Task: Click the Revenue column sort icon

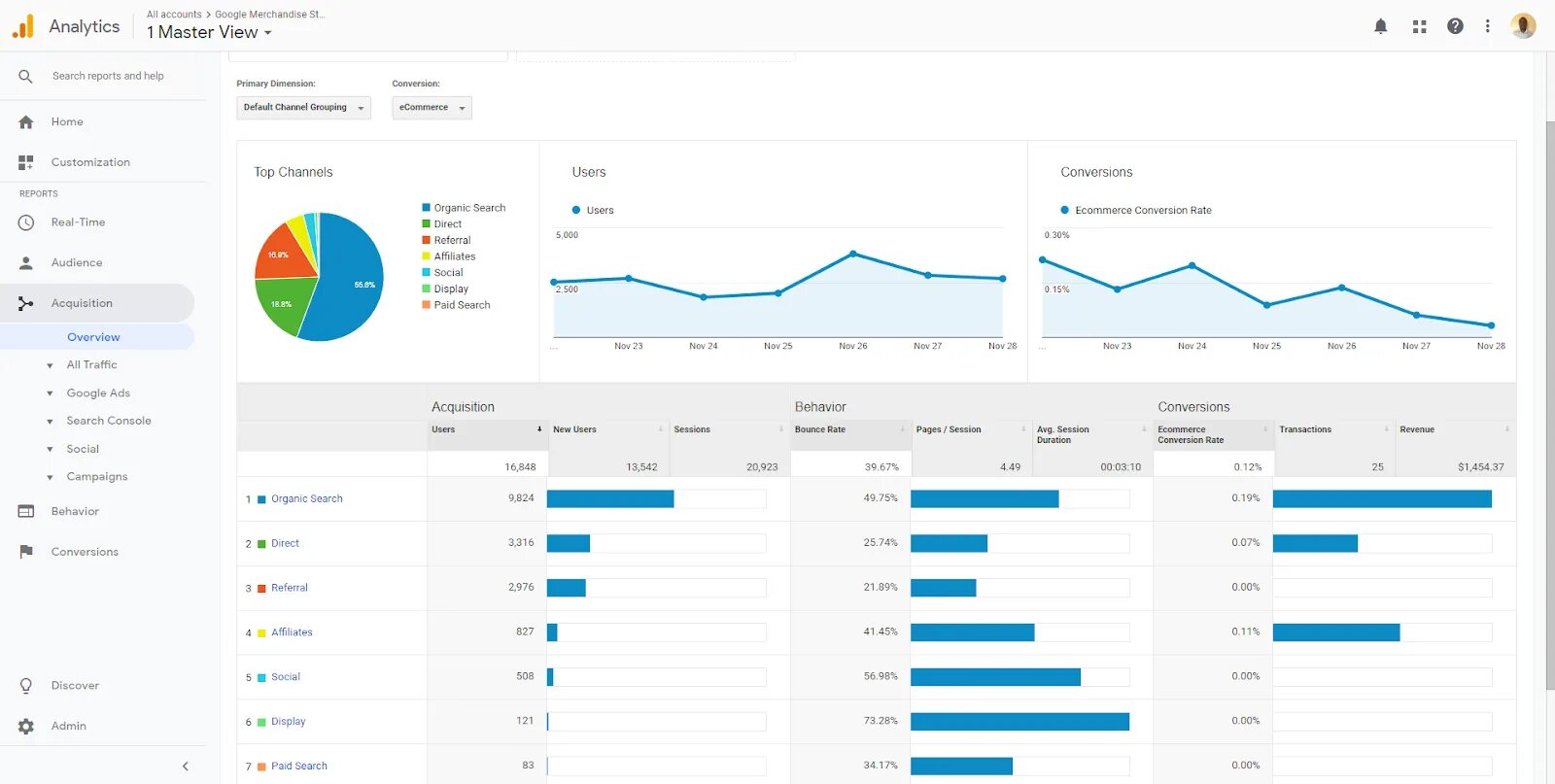Action: (1507, 429)
